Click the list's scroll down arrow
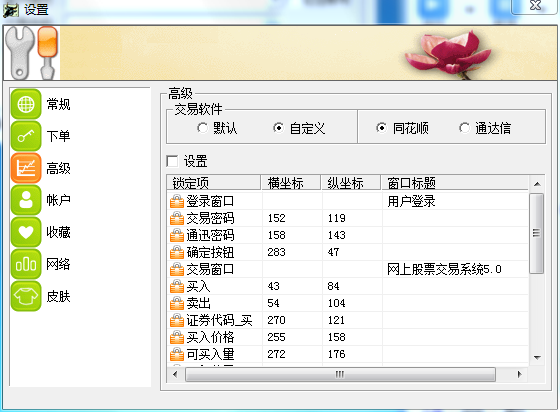Image resolution: width=560 pixels, height=412 pixels. [537, 357]
